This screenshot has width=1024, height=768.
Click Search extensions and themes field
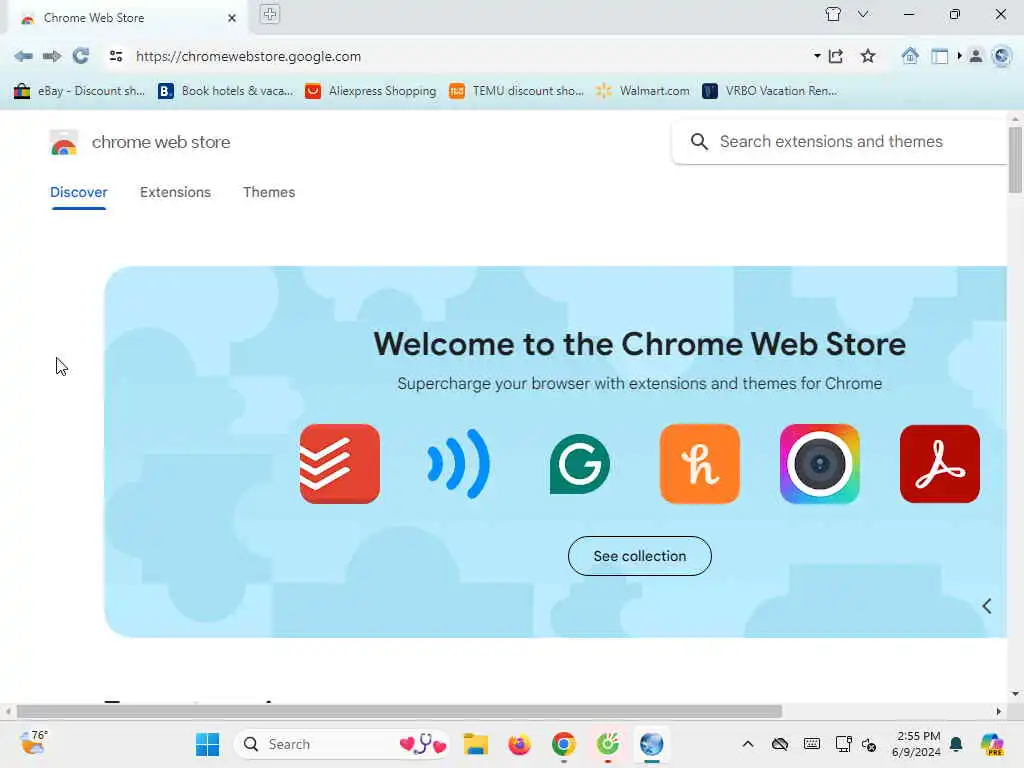[840, 142]
